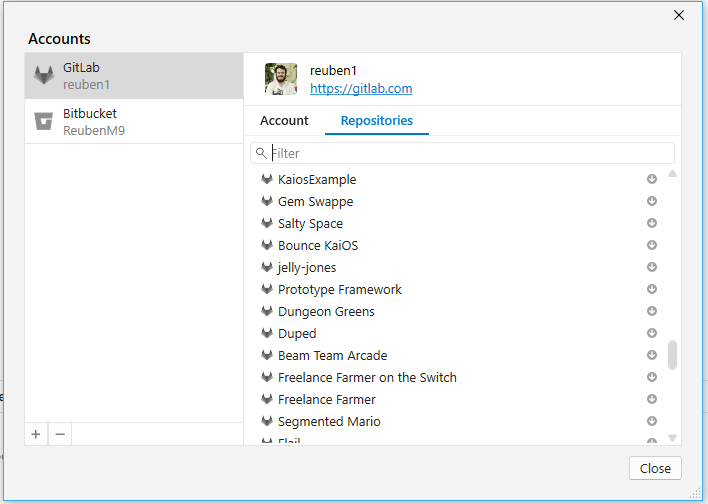This screenshot has width=708, height=504.
Task: Focus the repository Filter field
Action: coord(470,153)
